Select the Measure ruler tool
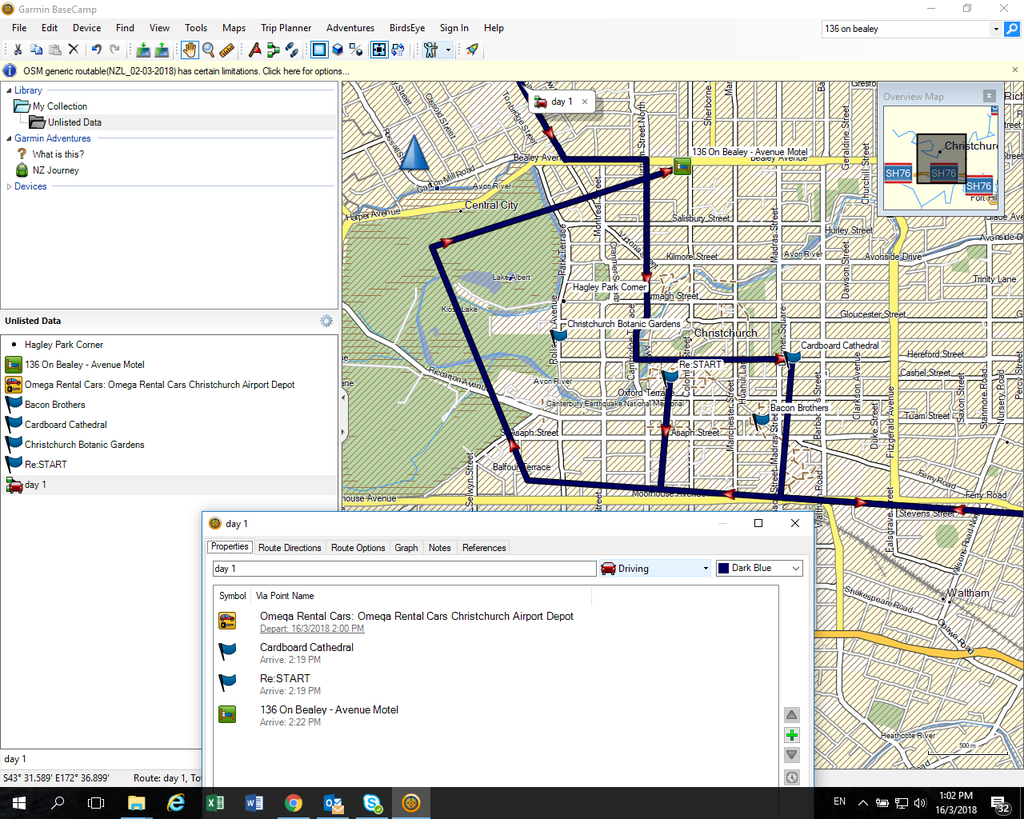1024x819 pixels. pos(227,50)
